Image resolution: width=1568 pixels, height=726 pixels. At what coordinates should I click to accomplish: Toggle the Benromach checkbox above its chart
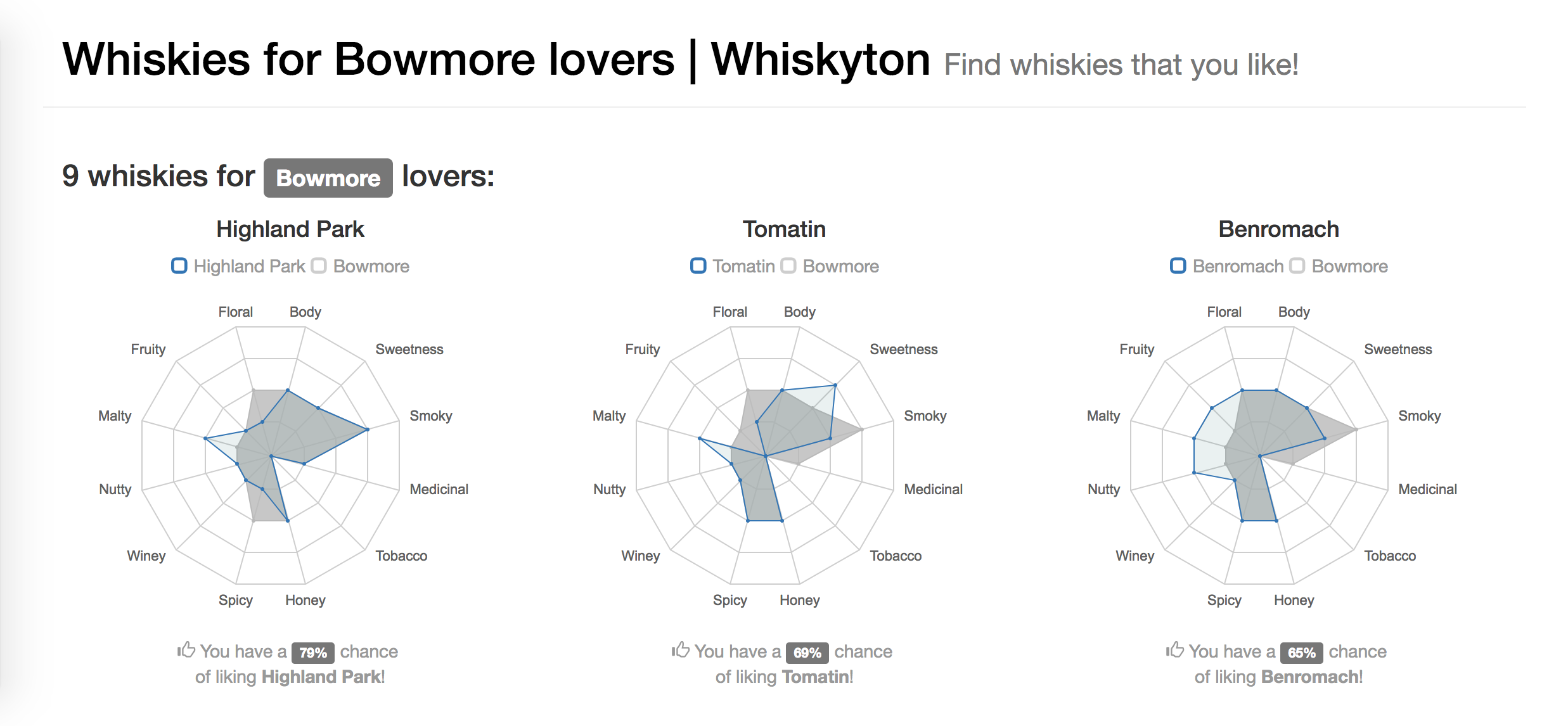(x=1178, y=265)
